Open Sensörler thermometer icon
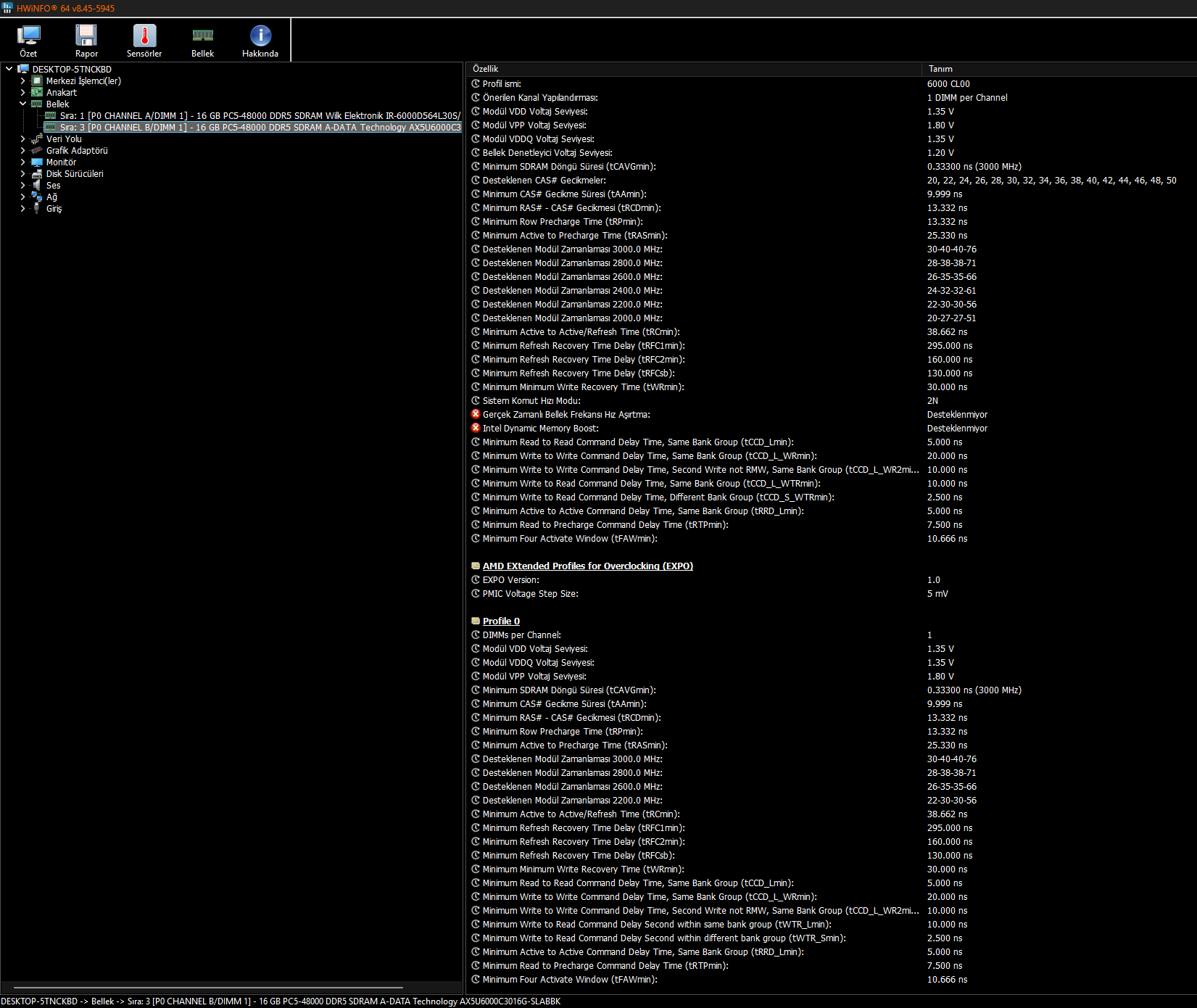 click(144, 36)
